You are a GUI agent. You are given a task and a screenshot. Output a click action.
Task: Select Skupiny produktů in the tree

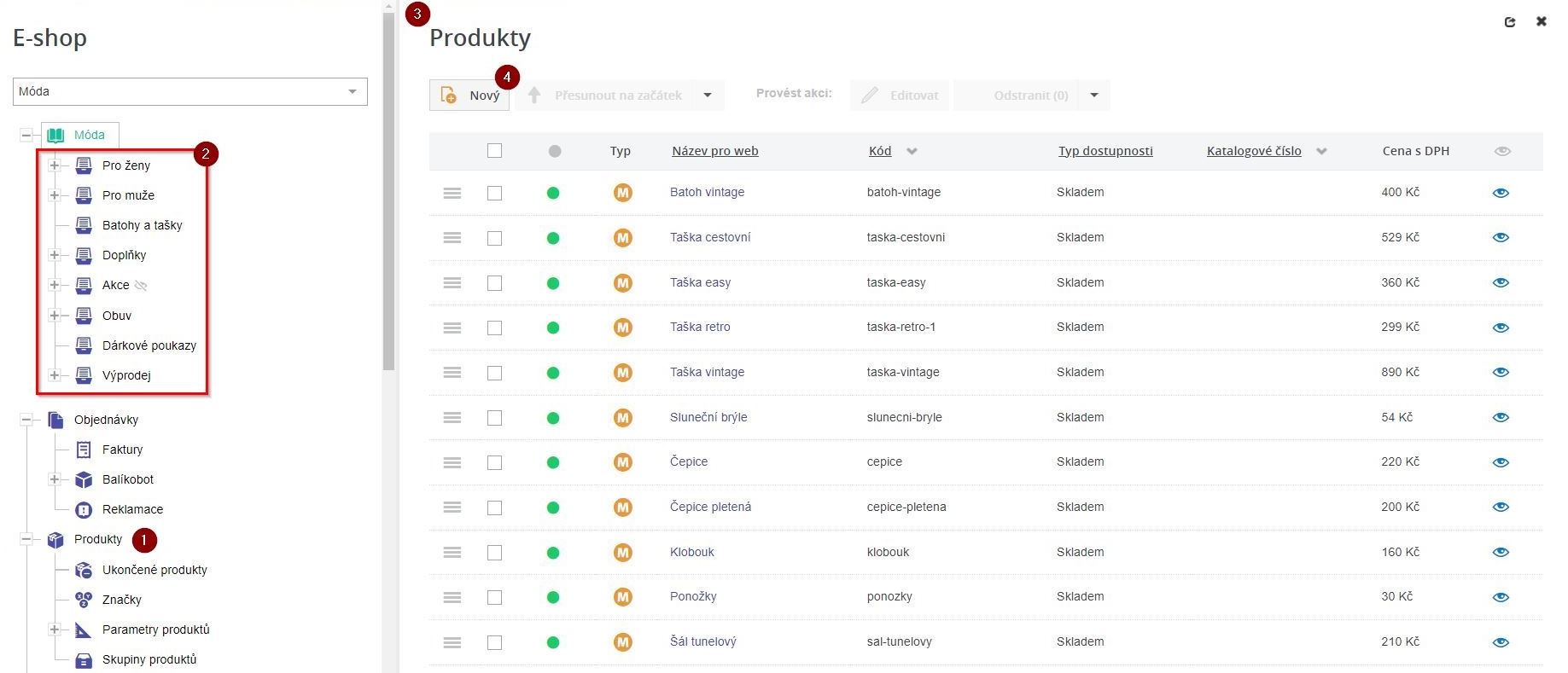(x=149, y=659)
